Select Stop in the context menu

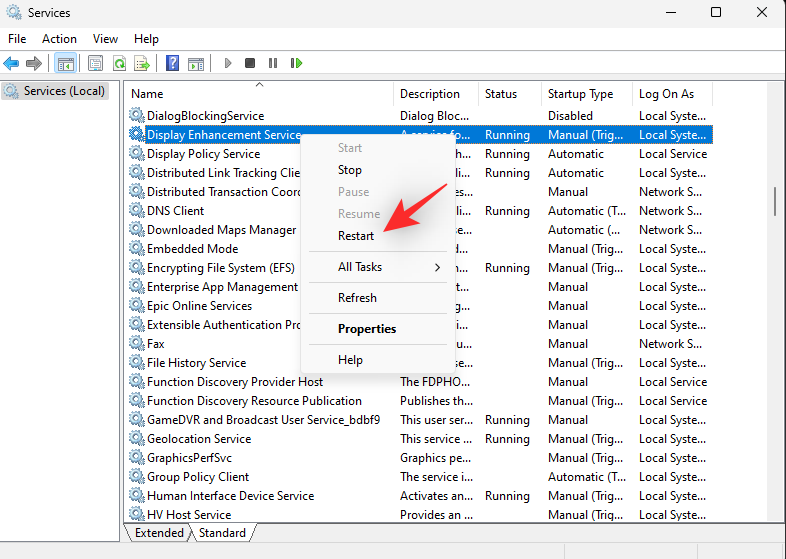tap(350, 170)
